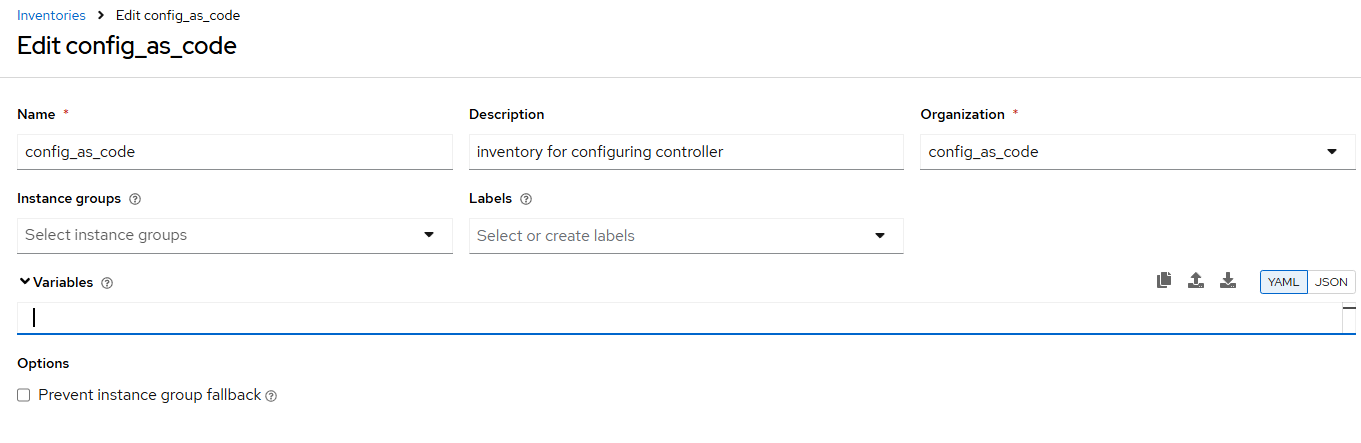Click the download variables icon
The width and height of the screenshot is (1361, 443).
[1228, 281]
